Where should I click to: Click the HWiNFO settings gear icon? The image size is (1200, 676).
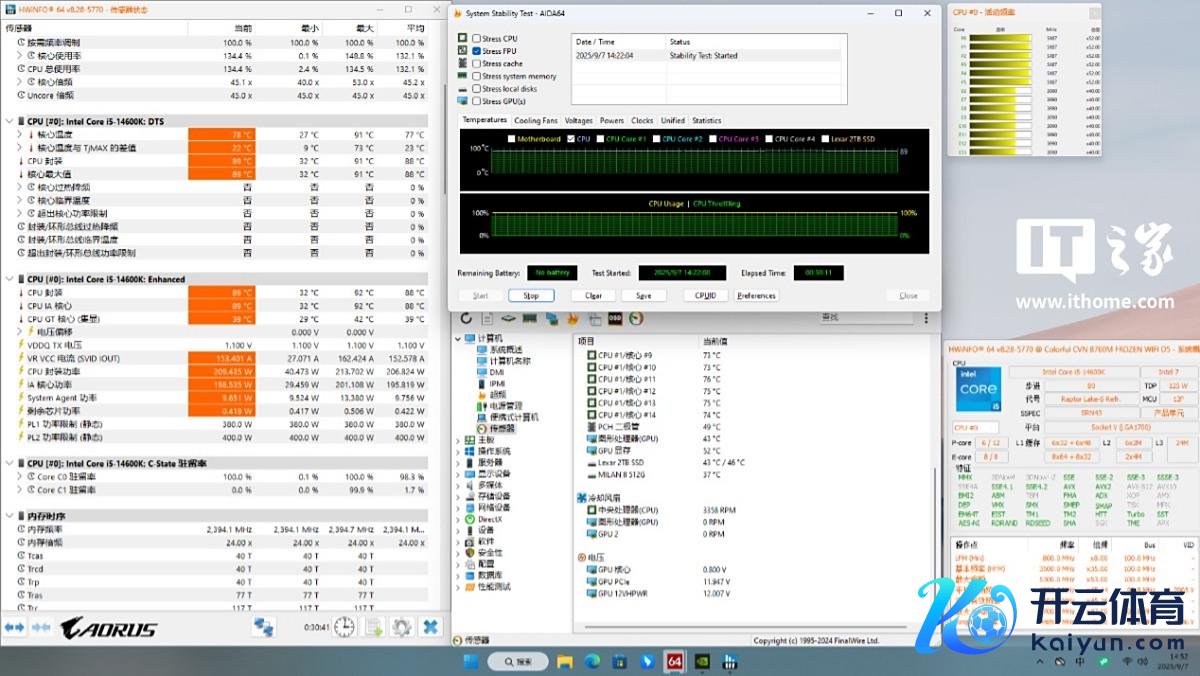402,627
